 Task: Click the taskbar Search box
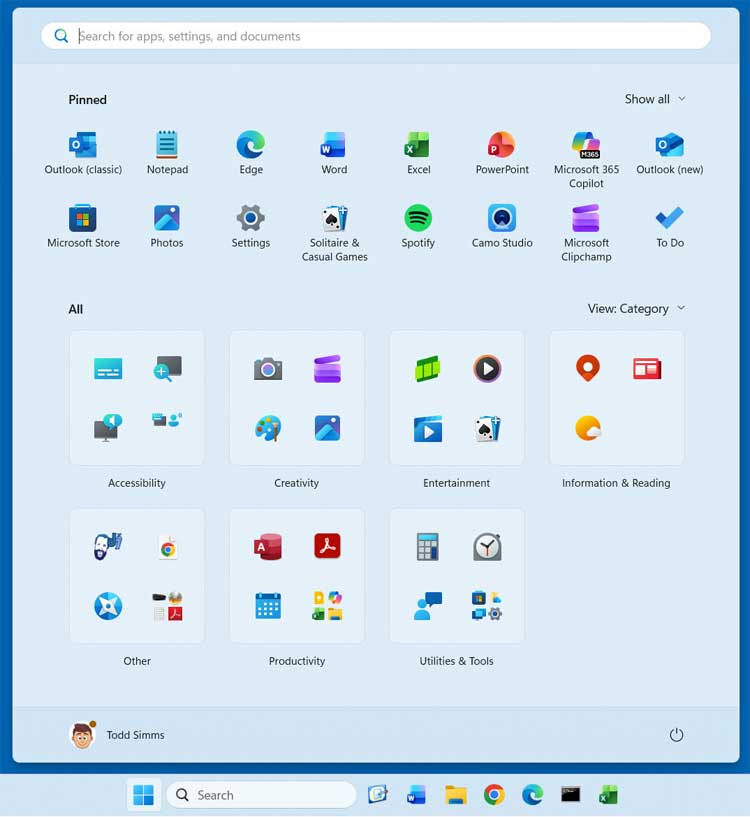(x=261, y=795)
